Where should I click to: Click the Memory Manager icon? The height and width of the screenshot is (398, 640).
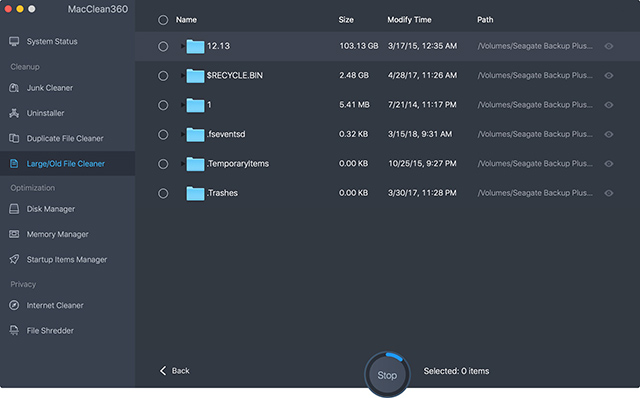pos(14,234)
